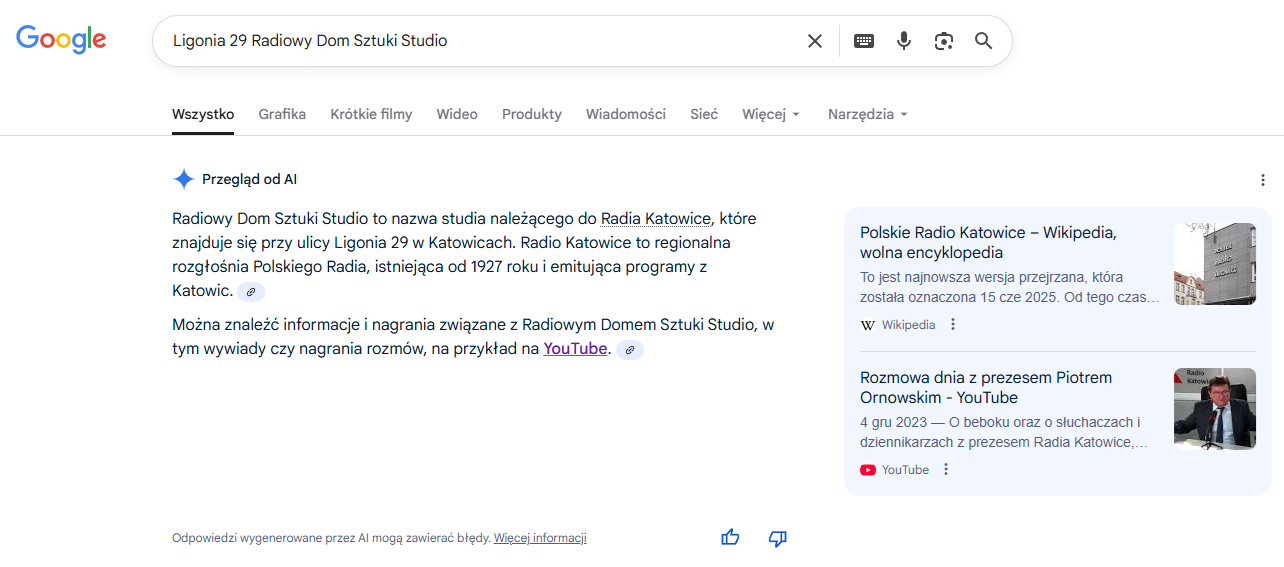Open three-dot menu next to YouTube source
This screenshot has width=1284, height=567.
(x=946, y=470)
